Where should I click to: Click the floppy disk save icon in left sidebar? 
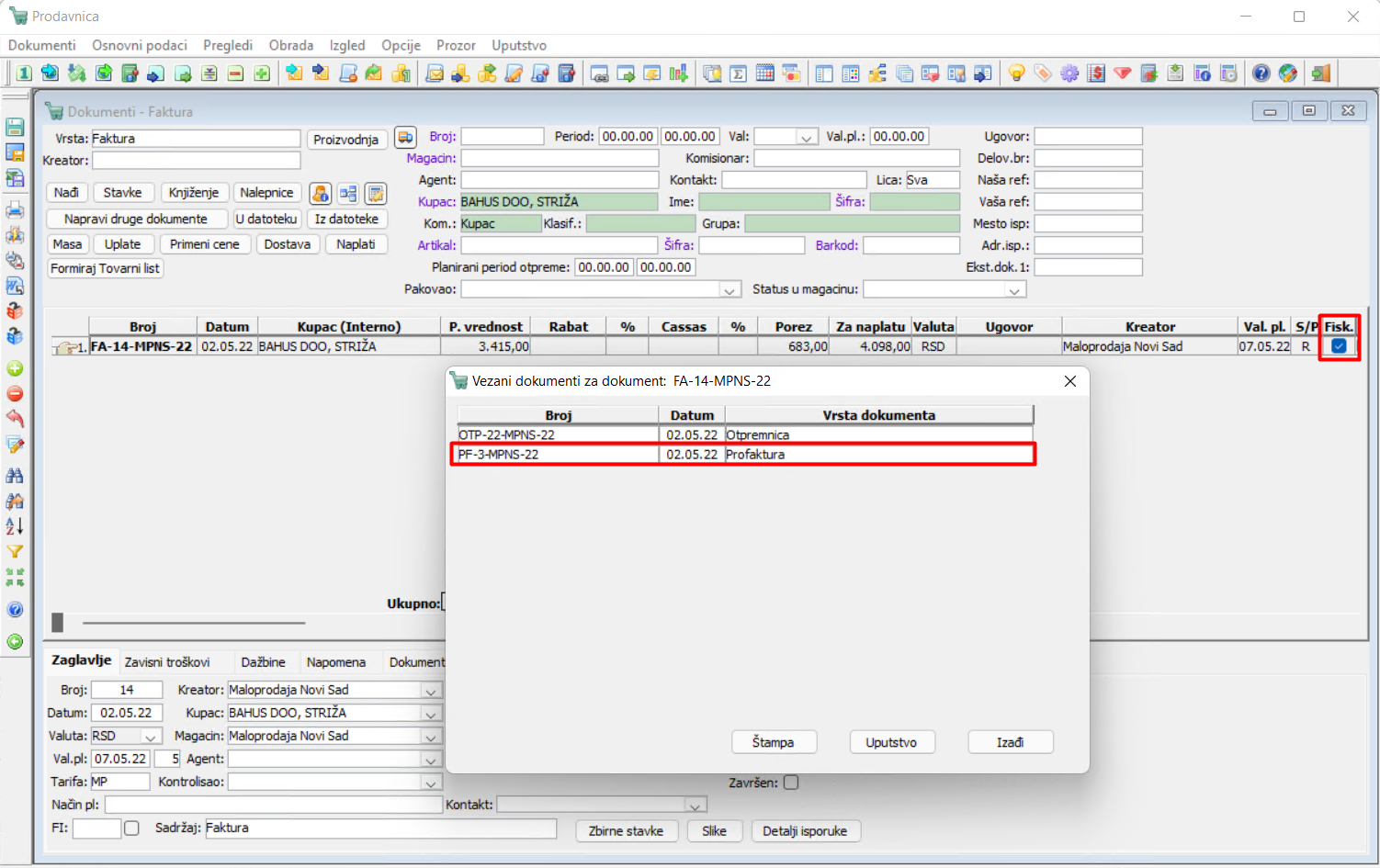coord(15,127)
